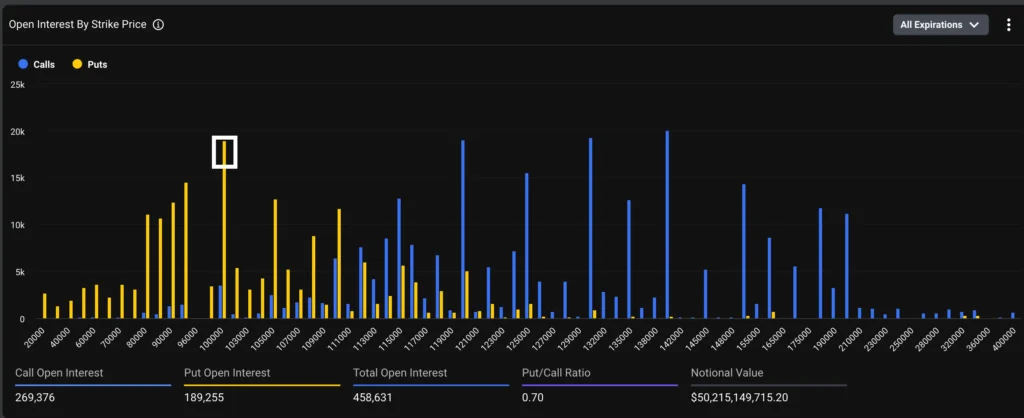Toggle the Calls series in the legend
The height and width of the screenshot is (418, 1024).
44,64
